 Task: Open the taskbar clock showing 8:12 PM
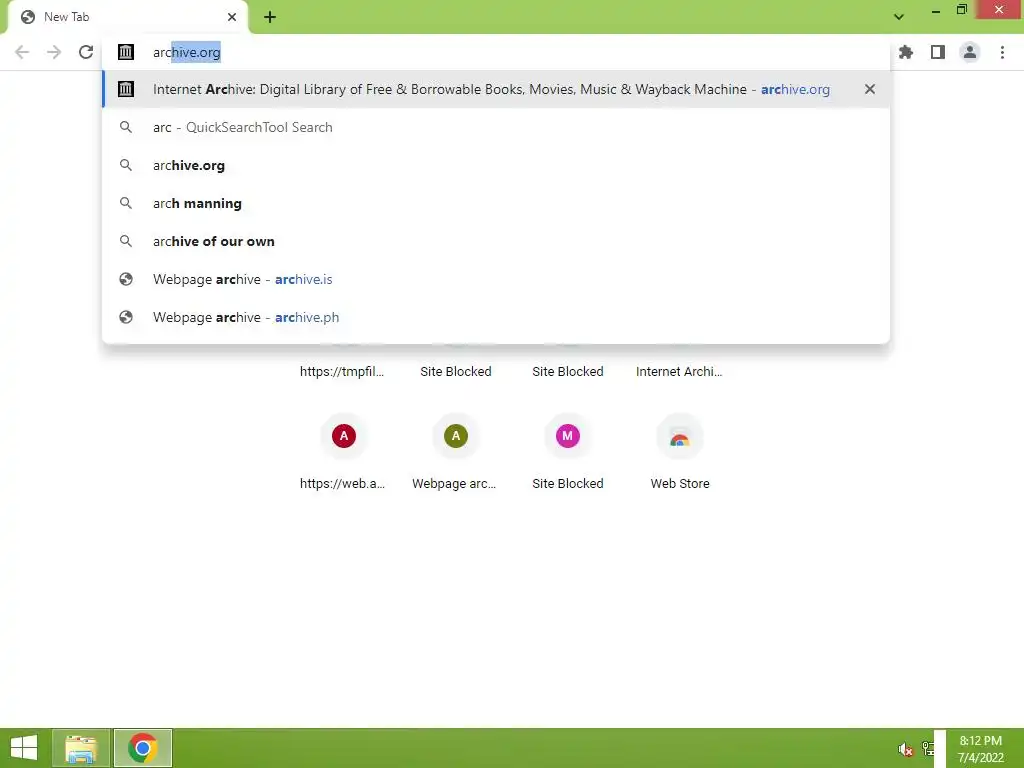980,749
